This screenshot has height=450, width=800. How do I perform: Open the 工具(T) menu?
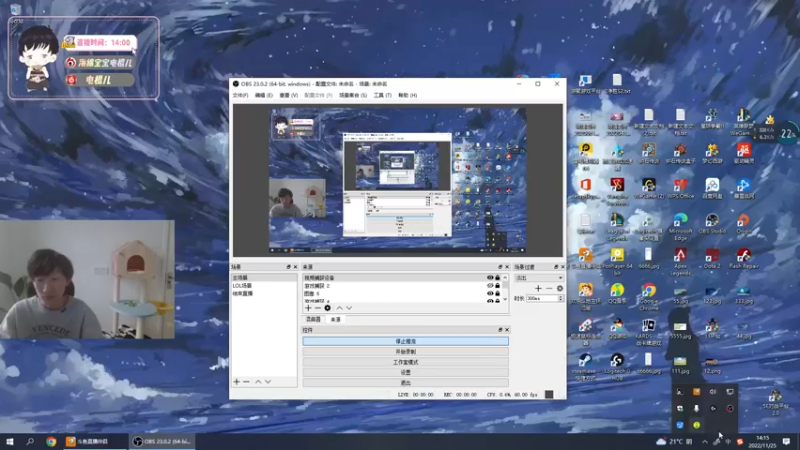point(383,95)
